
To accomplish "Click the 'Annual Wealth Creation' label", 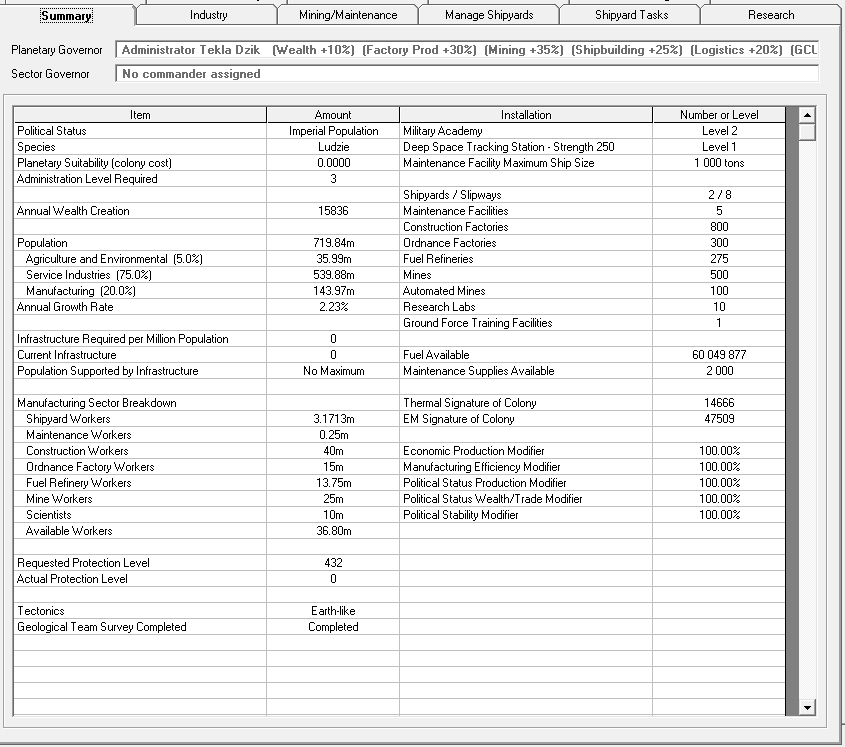I will pyautogui.click(x=73, y=211).
